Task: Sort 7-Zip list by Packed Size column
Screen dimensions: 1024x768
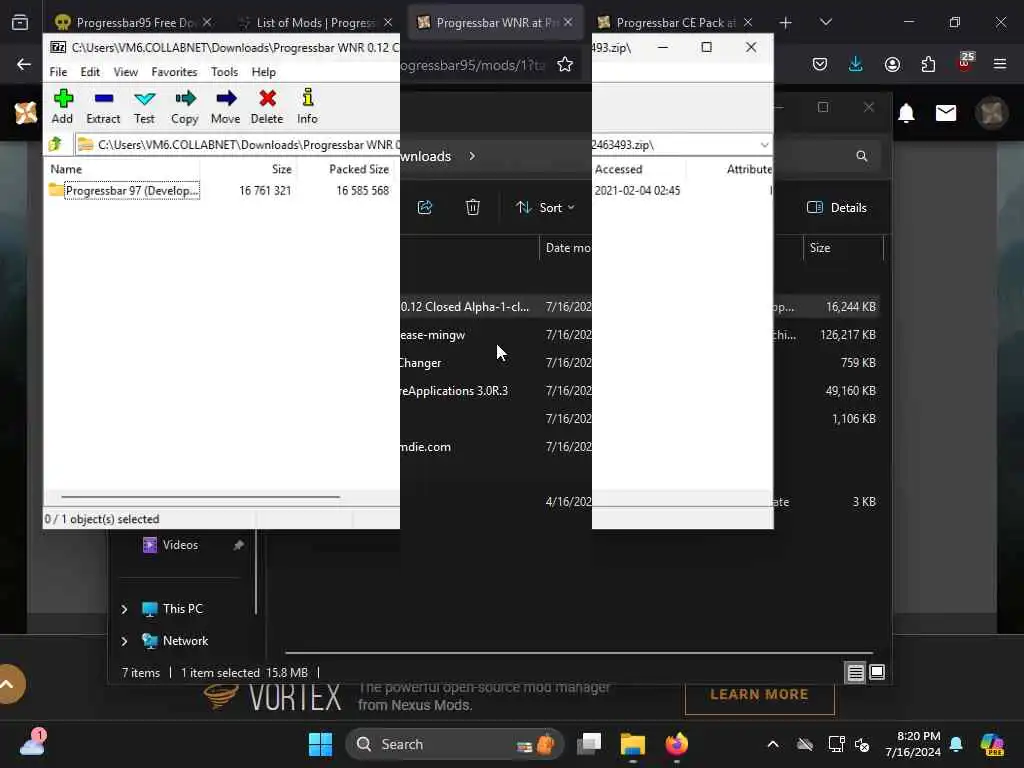Action: (359, 169)
